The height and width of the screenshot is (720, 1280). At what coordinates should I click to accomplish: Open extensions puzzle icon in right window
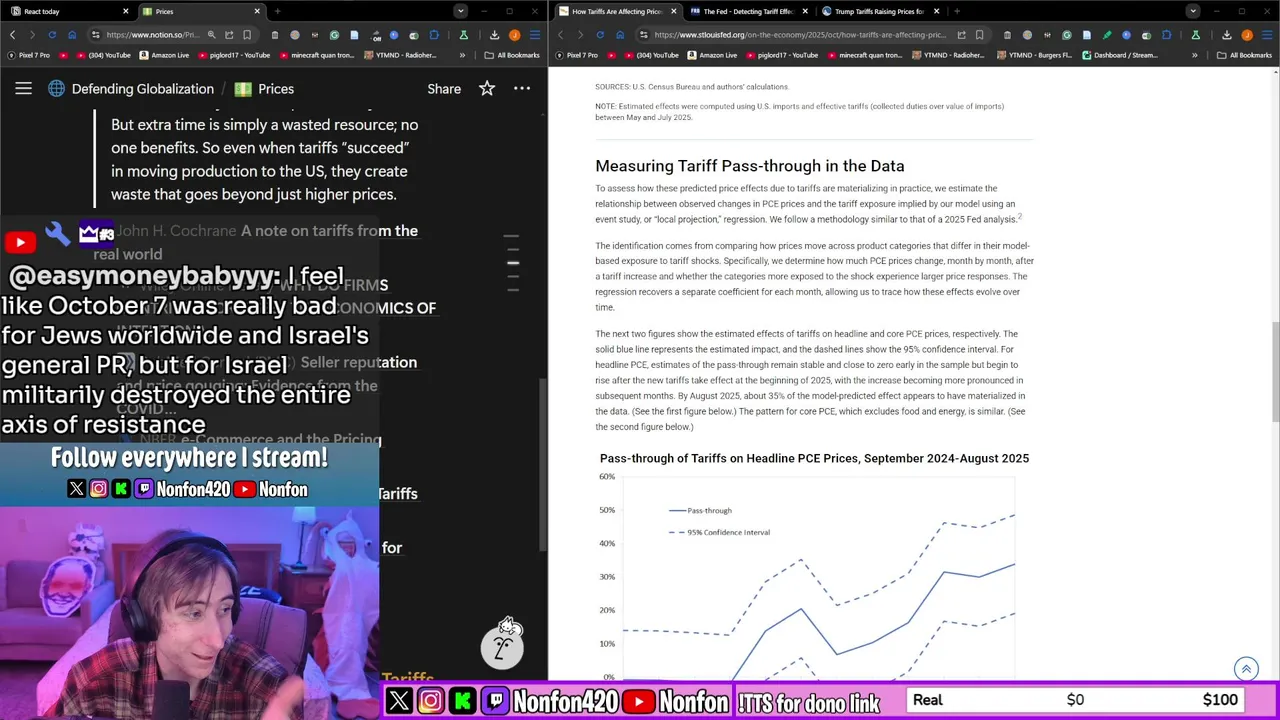tap(1166, 34)
